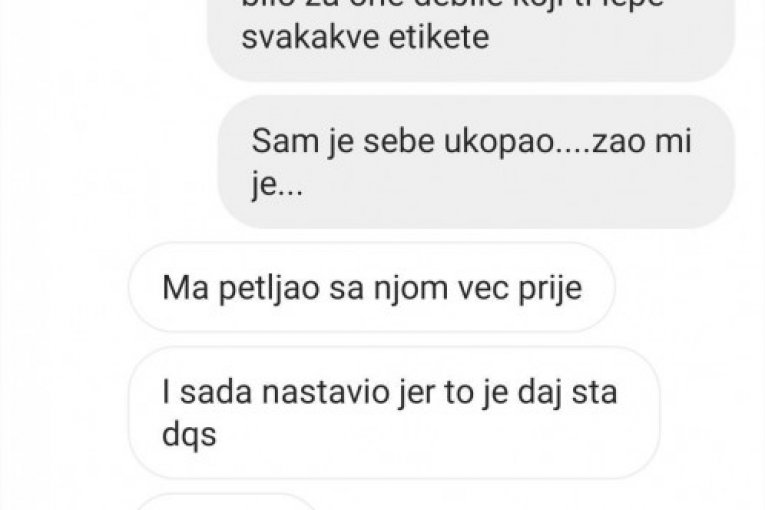Click the word 'dqs' in the last full message
Screen dimensions: 765x510
[x=189, y=434]
